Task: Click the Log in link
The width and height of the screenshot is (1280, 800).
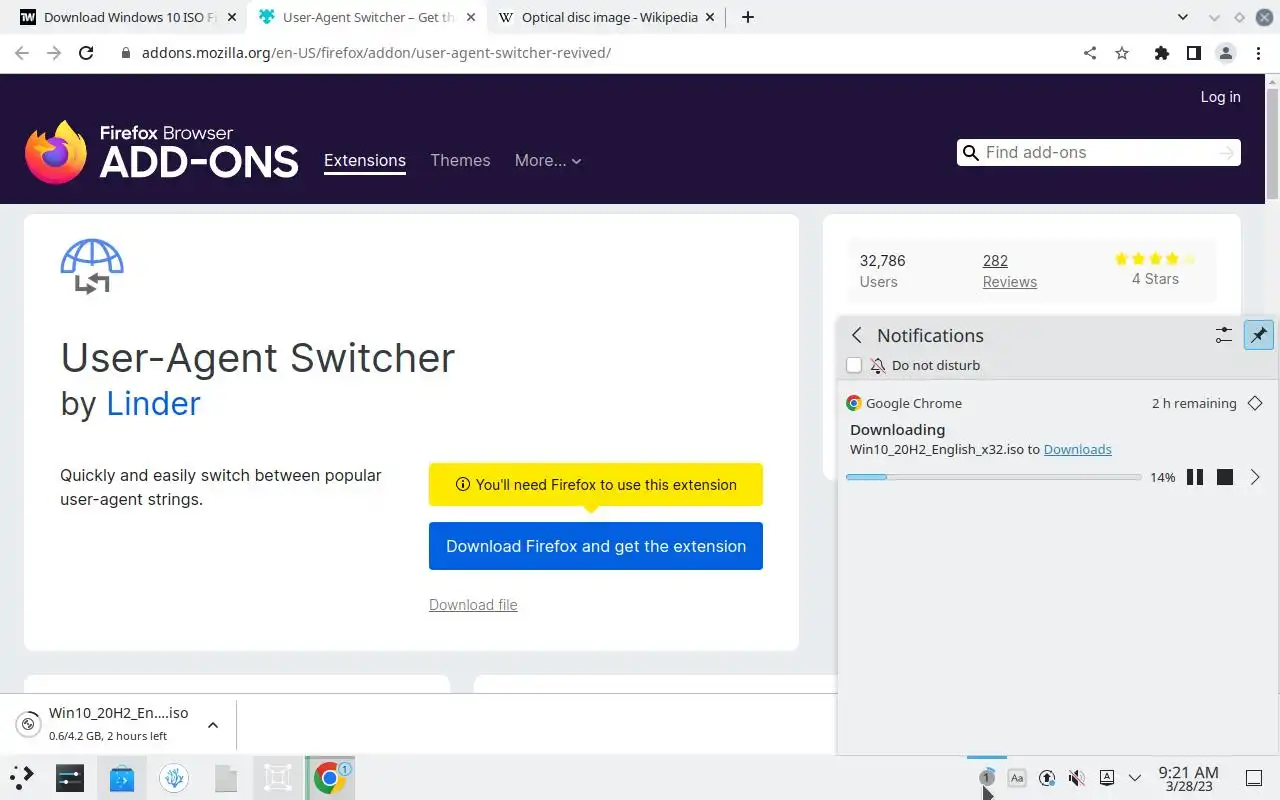Action: (x=1220, y=97)
